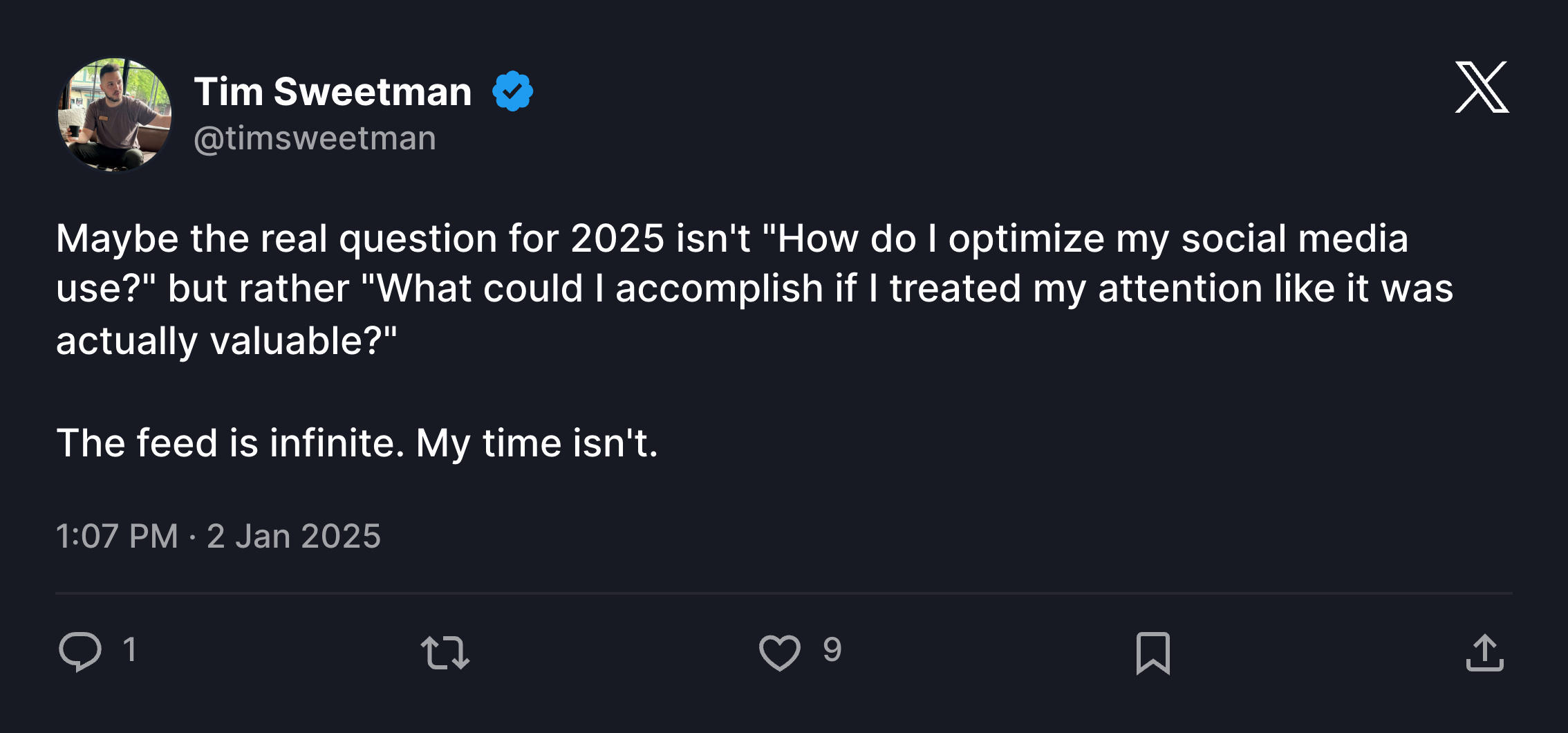Like the tweet with the heart icon
The width and height of the screenshot is (1568, 733).
point(780,652)
